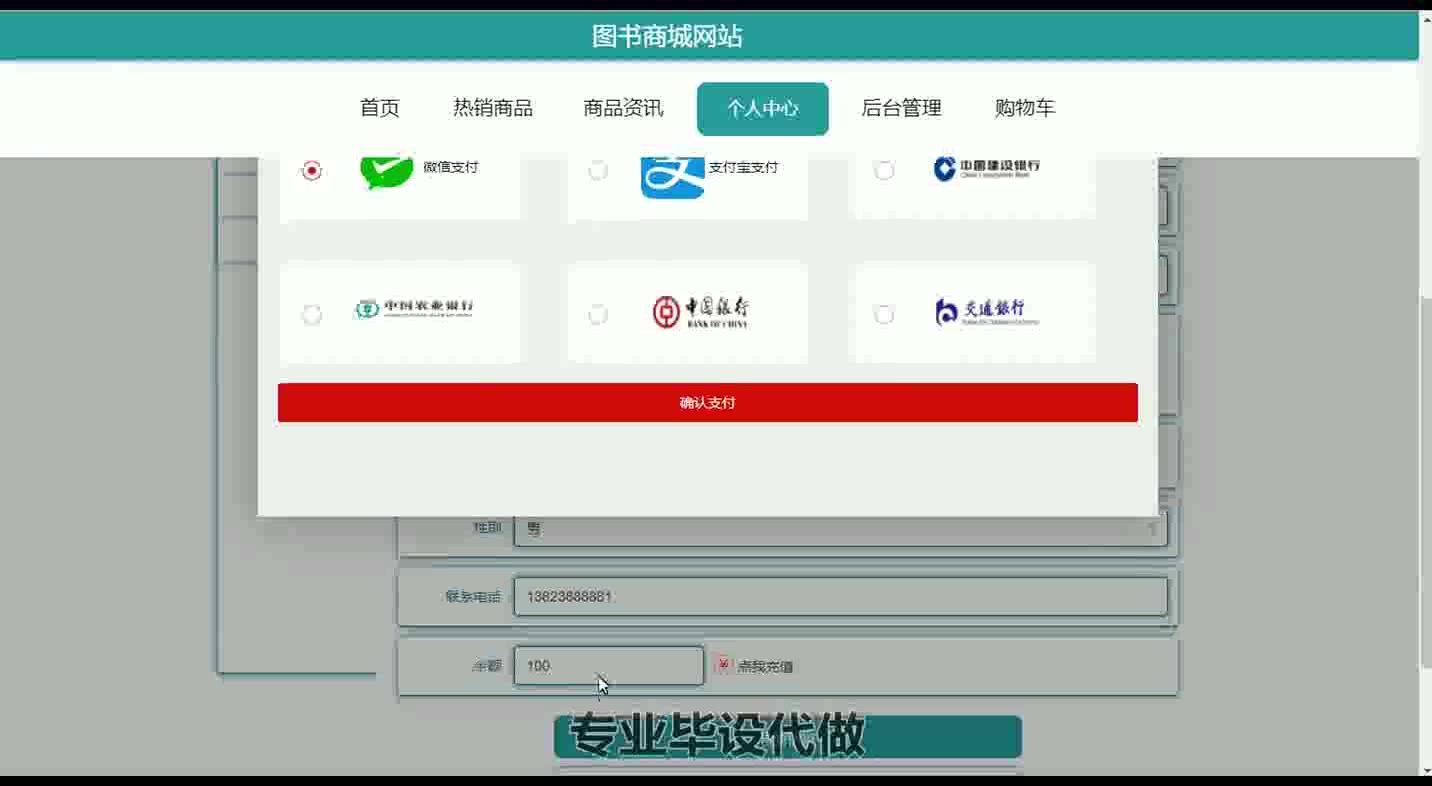Open the 性别 gender dropdown

pyautogui.click(x=840, y=528)
